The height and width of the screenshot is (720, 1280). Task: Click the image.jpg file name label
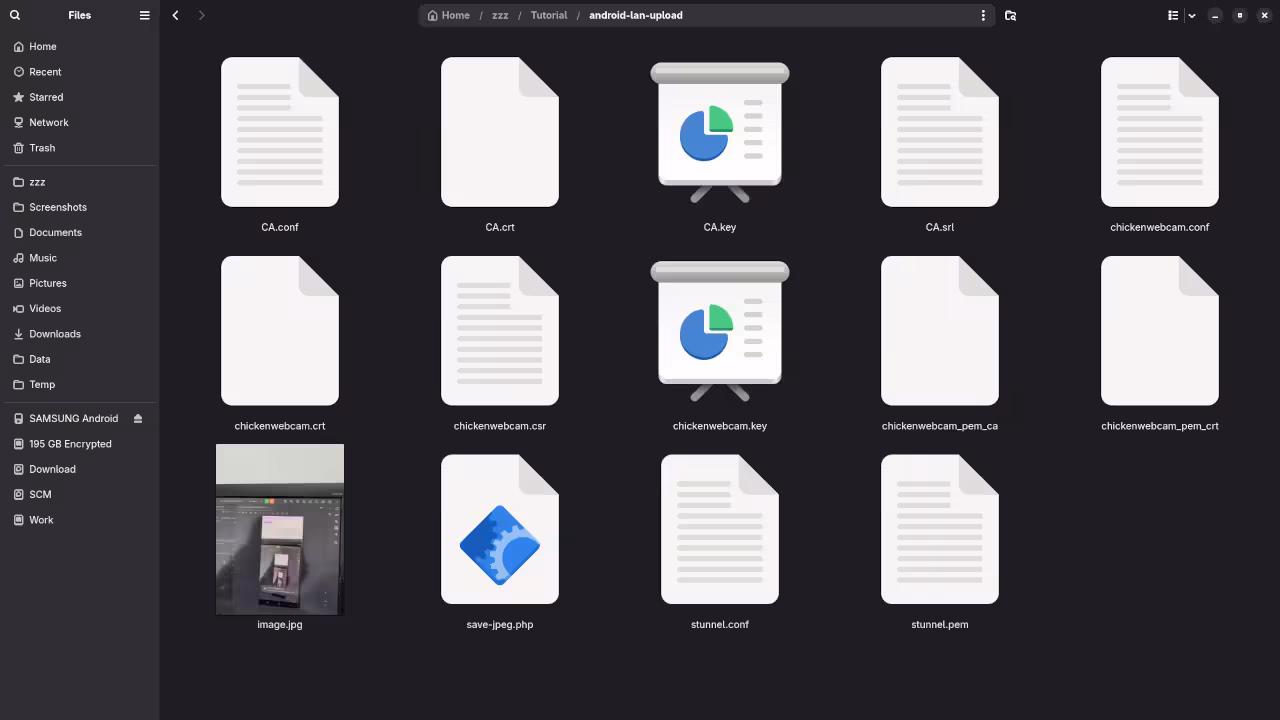pos(280,624)
